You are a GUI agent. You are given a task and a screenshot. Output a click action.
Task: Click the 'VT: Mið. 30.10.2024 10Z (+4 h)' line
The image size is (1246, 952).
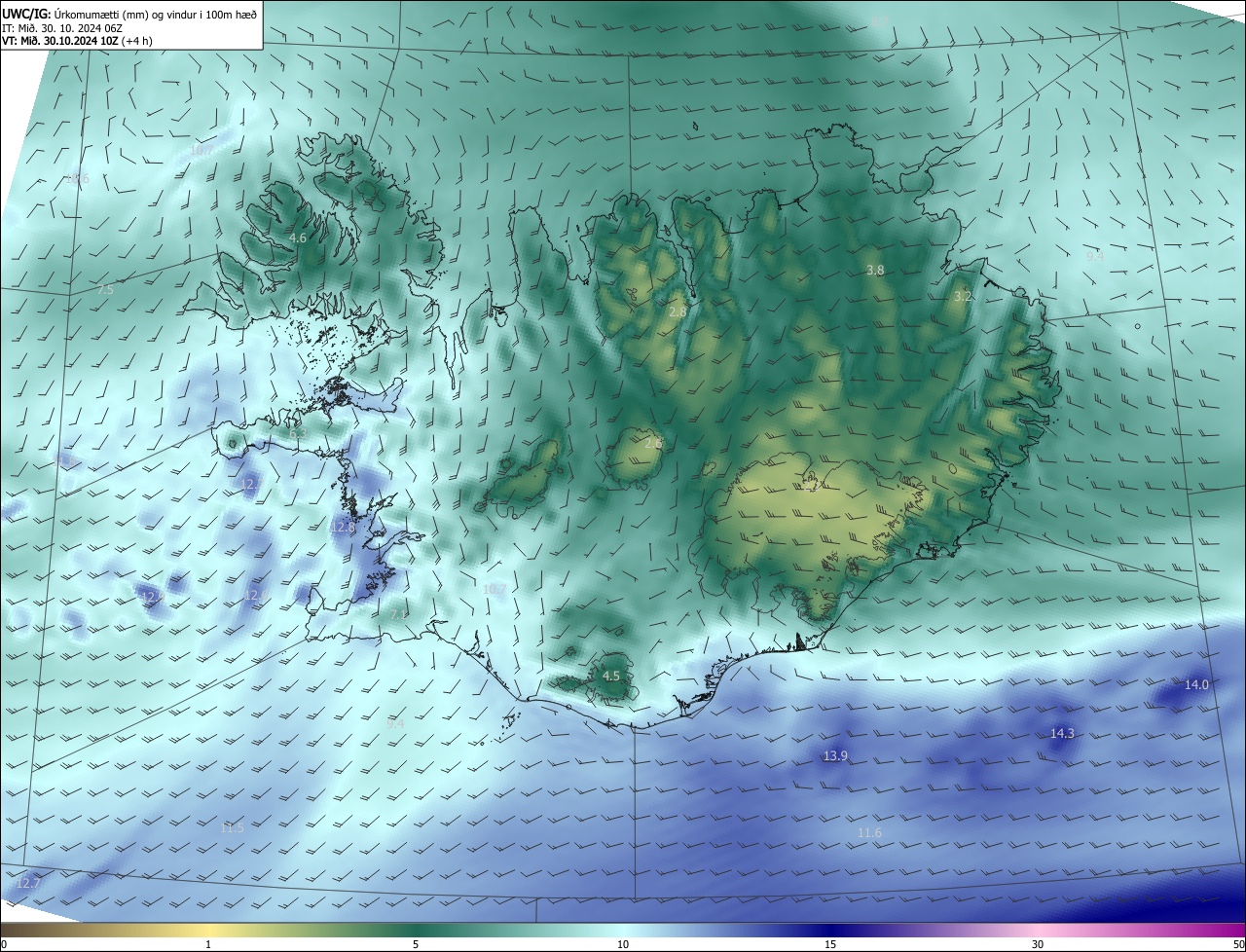tap(77, 41)
